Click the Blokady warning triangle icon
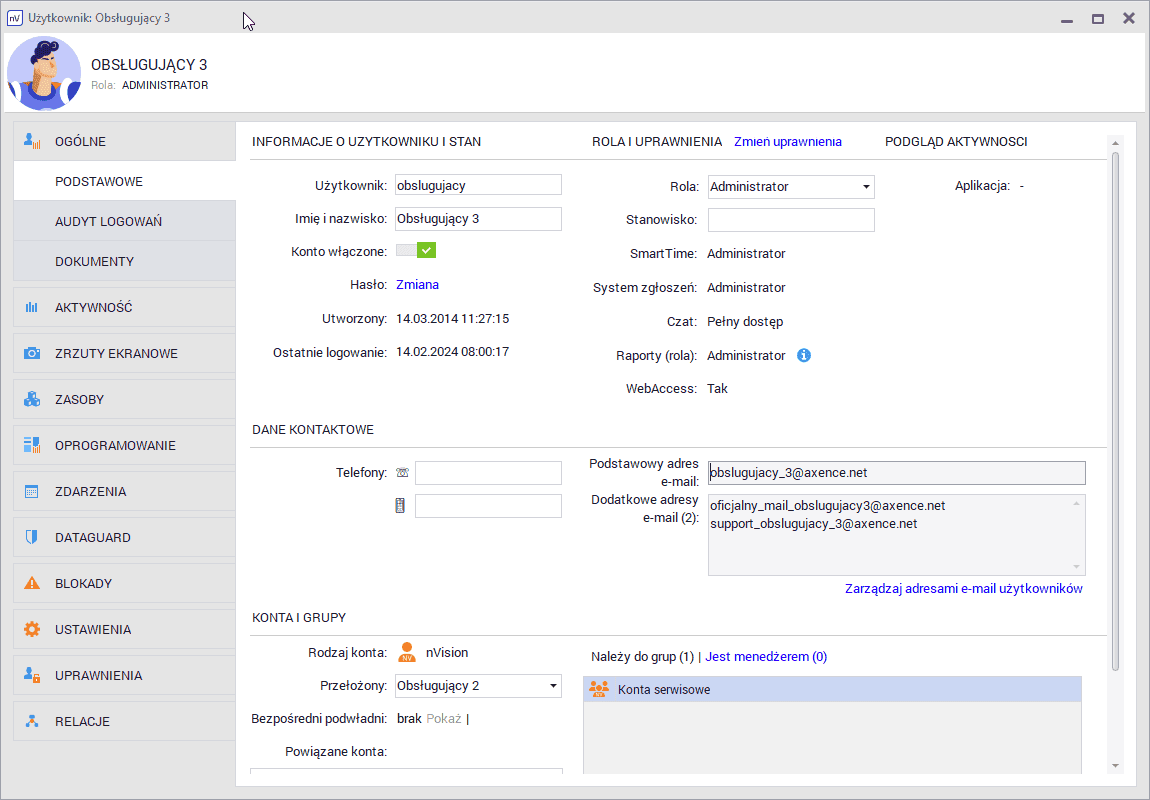The image size is (1150, 800). [x=32, y=584]
